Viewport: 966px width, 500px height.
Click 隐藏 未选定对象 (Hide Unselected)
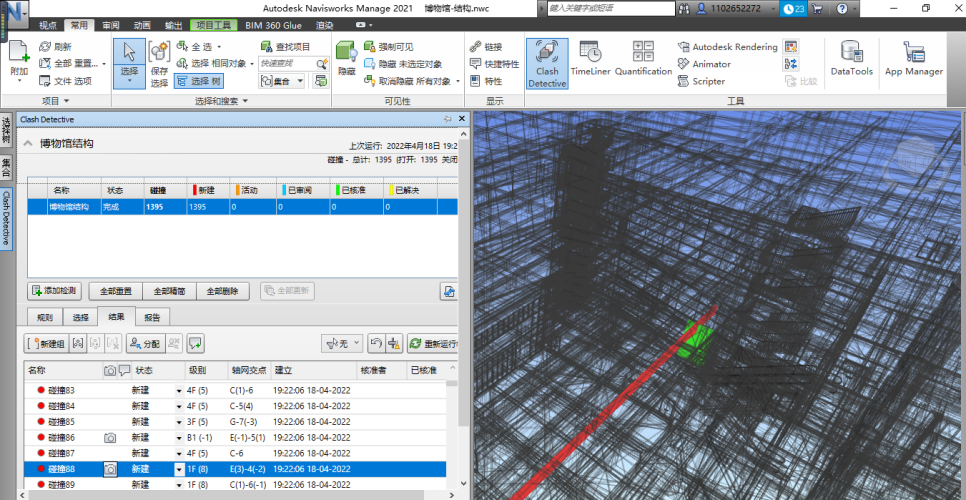tap(402, 64)
